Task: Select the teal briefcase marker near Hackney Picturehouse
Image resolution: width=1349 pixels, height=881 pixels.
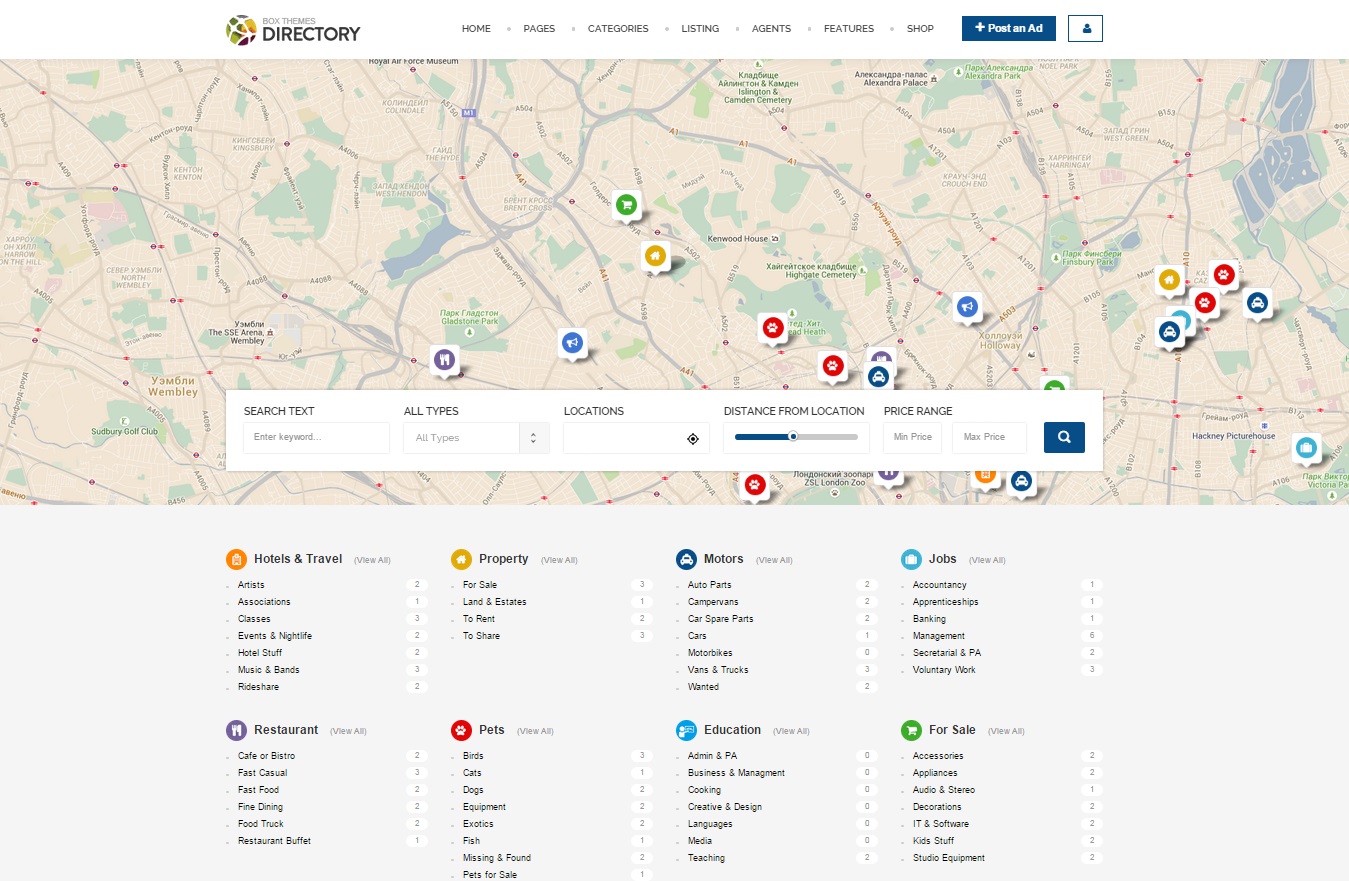Action: tap(1306, 448)
